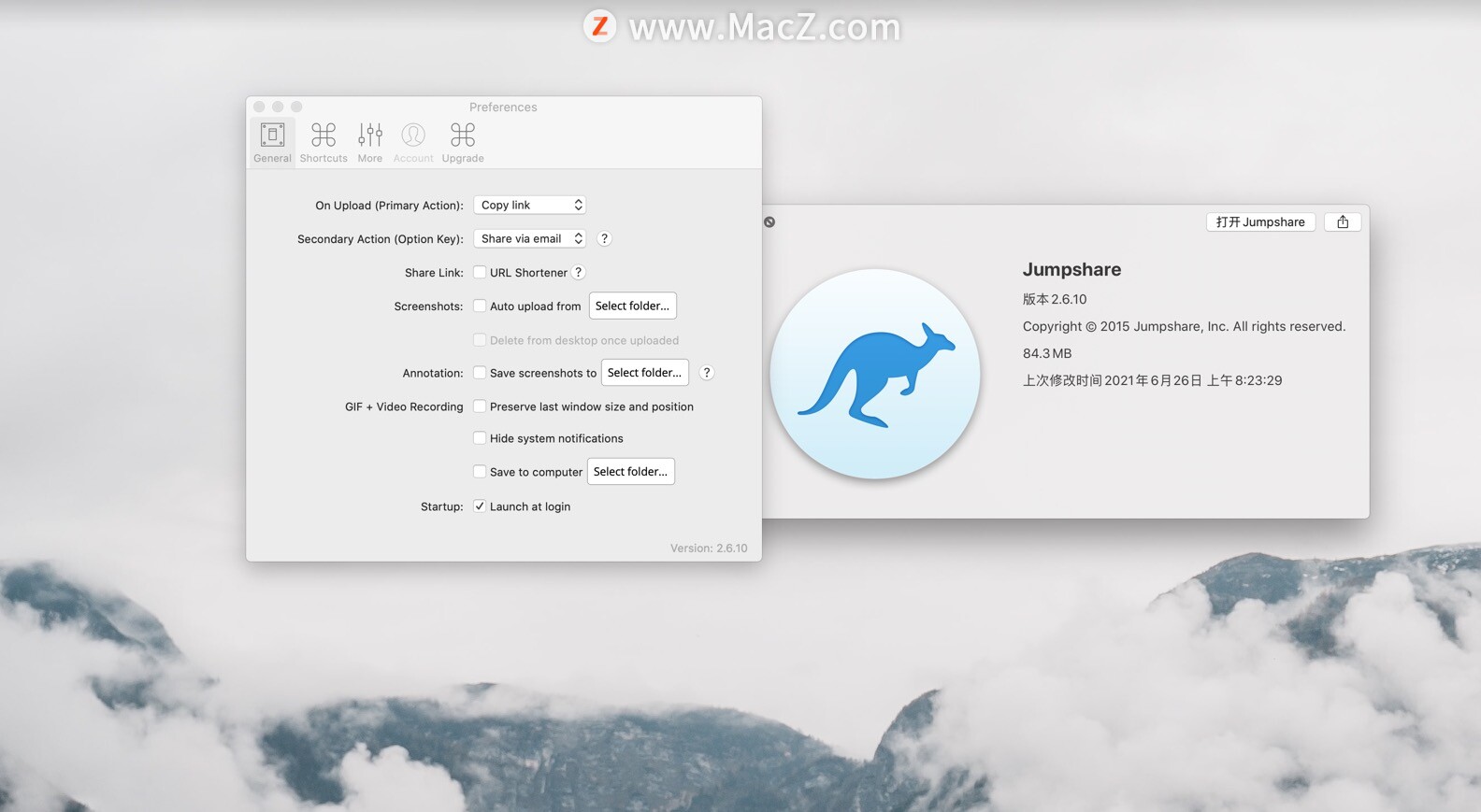Open the On Upload primary action dropdown
The height and width of the screenshot is (812, 1481).
[x=529, y=205]
